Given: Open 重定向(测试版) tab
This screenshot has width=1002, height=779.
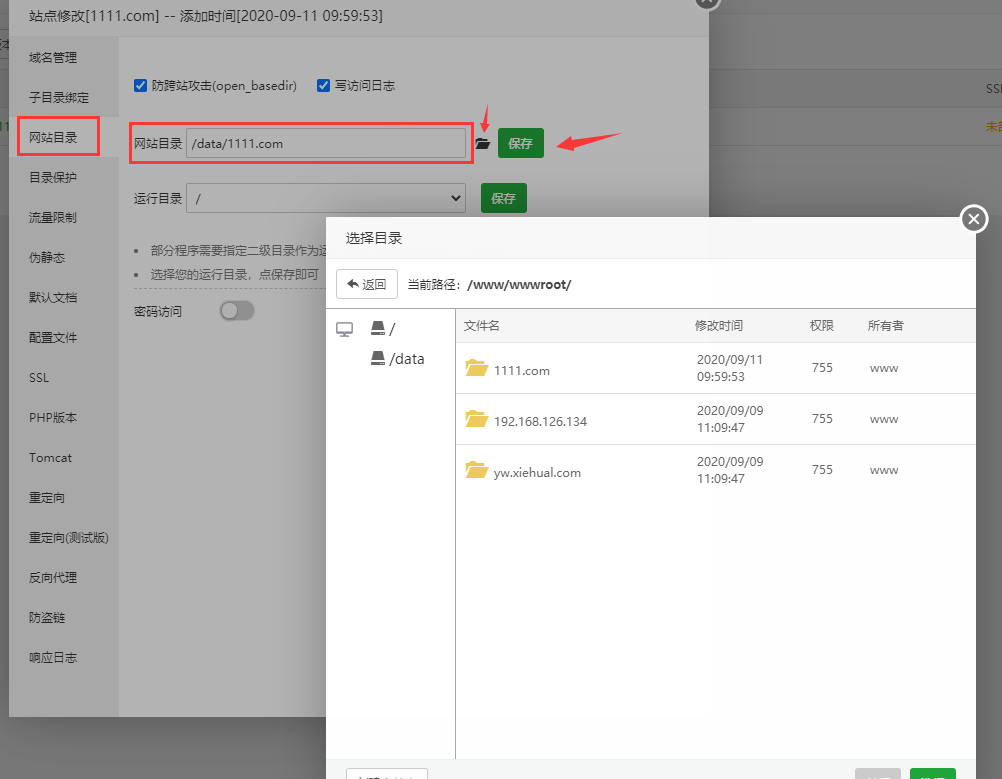Looking at the screenshot, I should coord(69,538).
